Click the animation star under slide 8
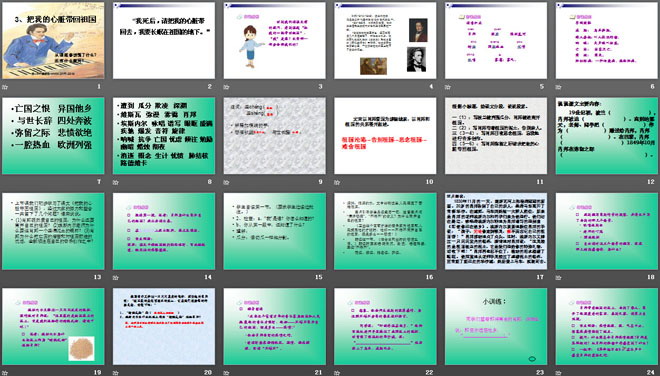660x376 pixels. tap(116, 182)
